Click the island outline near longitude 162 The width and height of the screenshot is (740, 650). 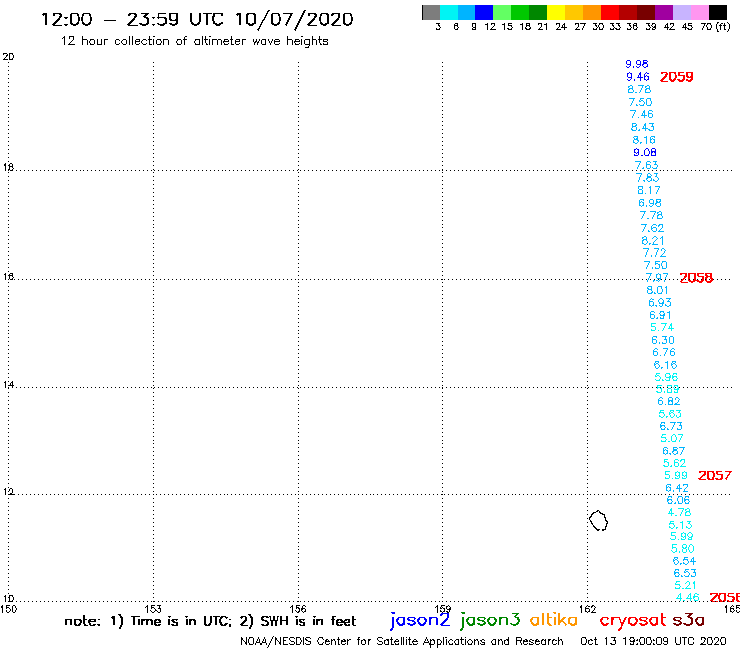coord(598,521)
